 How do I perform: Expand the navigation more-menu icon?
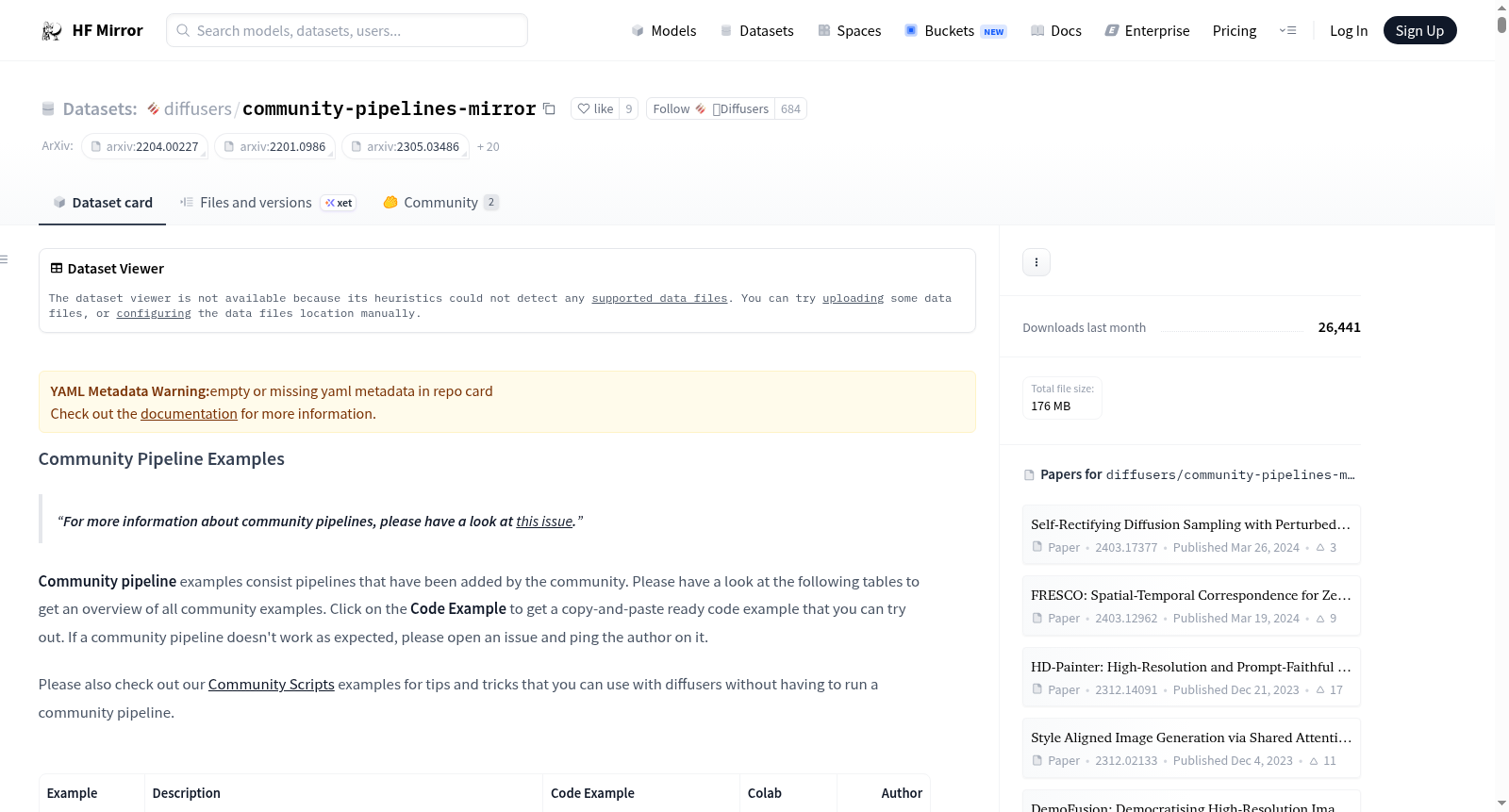(x=1287, y=30)
